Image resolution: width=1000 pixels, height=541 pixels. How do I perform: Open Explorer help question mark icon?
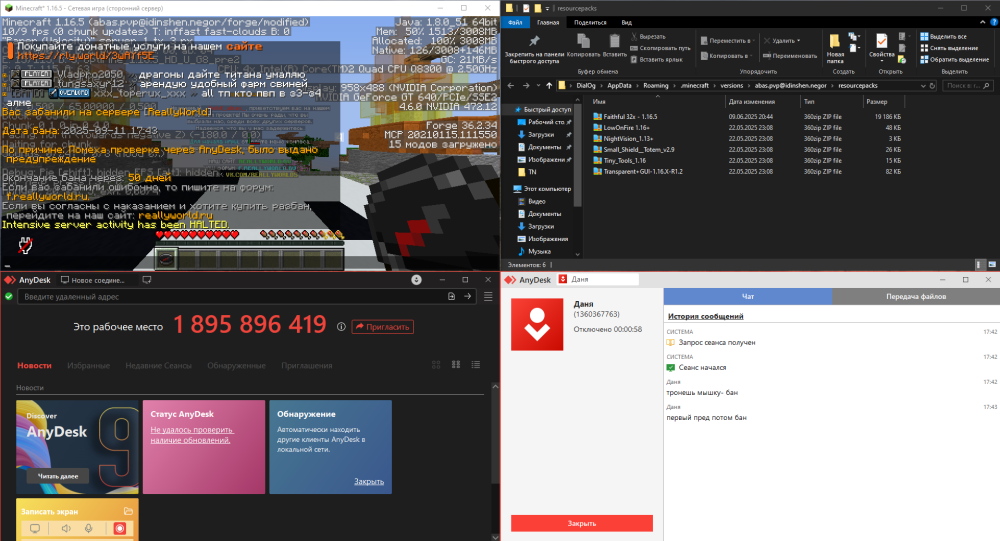tap(994, 22)
